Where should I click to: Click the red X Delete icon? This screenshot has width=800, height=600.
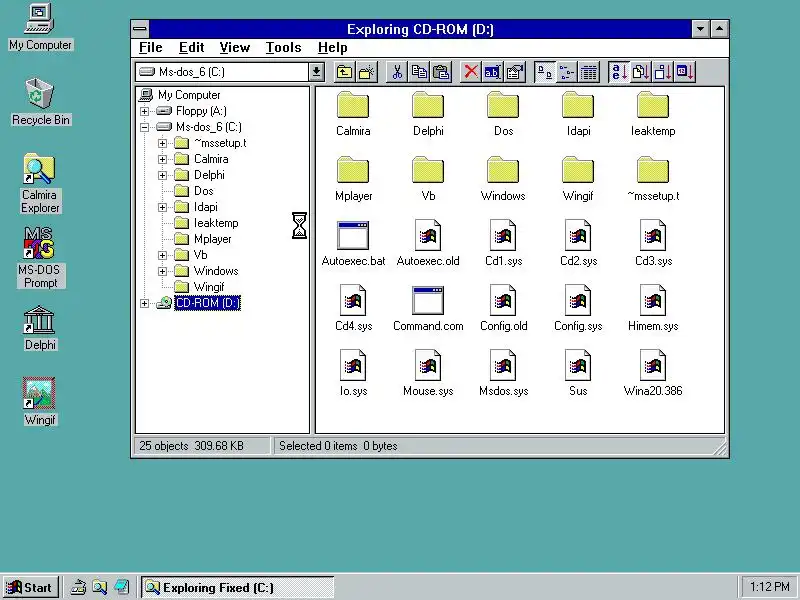coord(470,72)
